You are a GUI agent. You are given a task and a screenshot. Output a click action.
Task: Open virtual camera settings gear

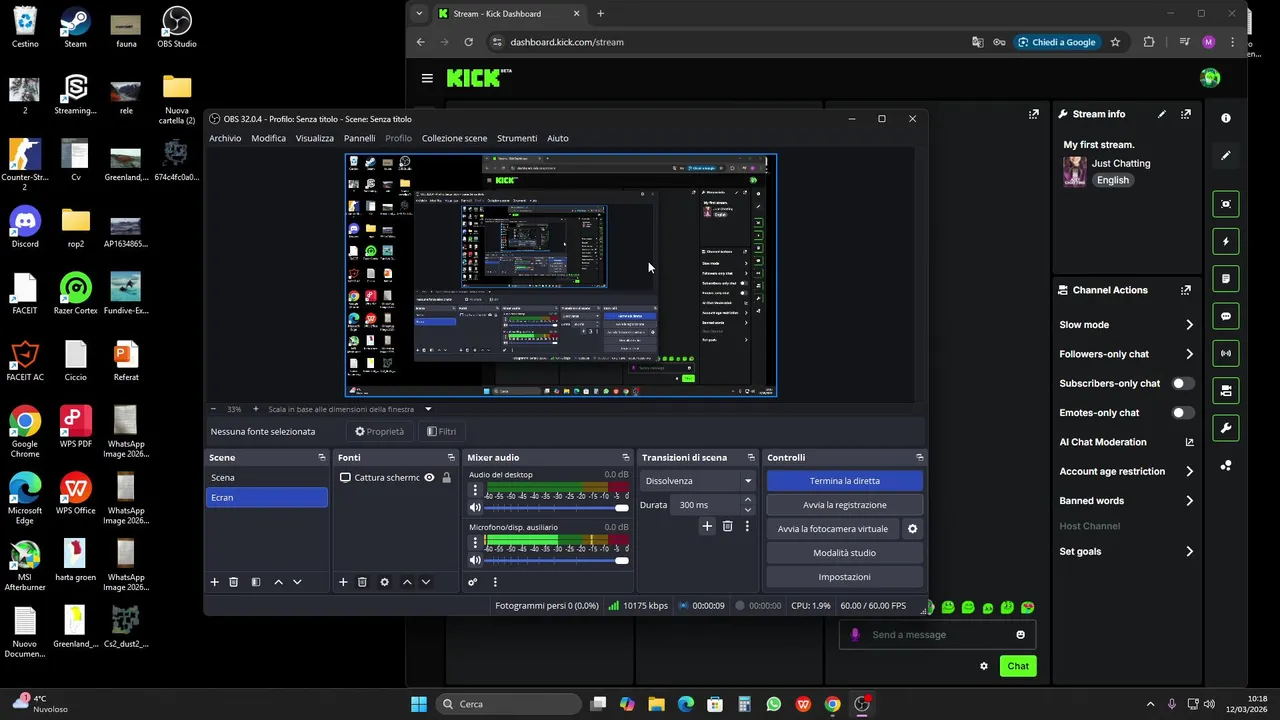click(912, 529)
